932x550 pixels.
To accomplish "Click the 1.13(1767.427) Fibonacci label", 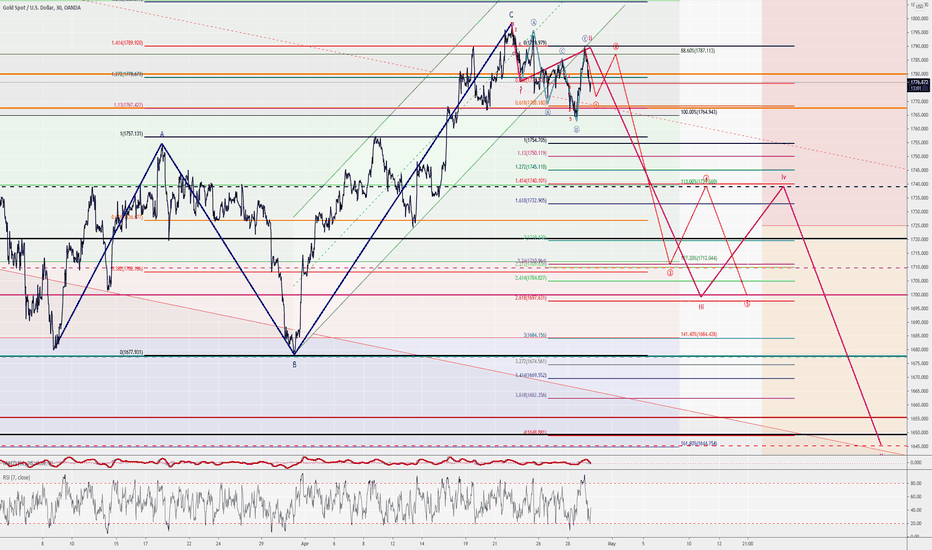I will coord(128,105).
